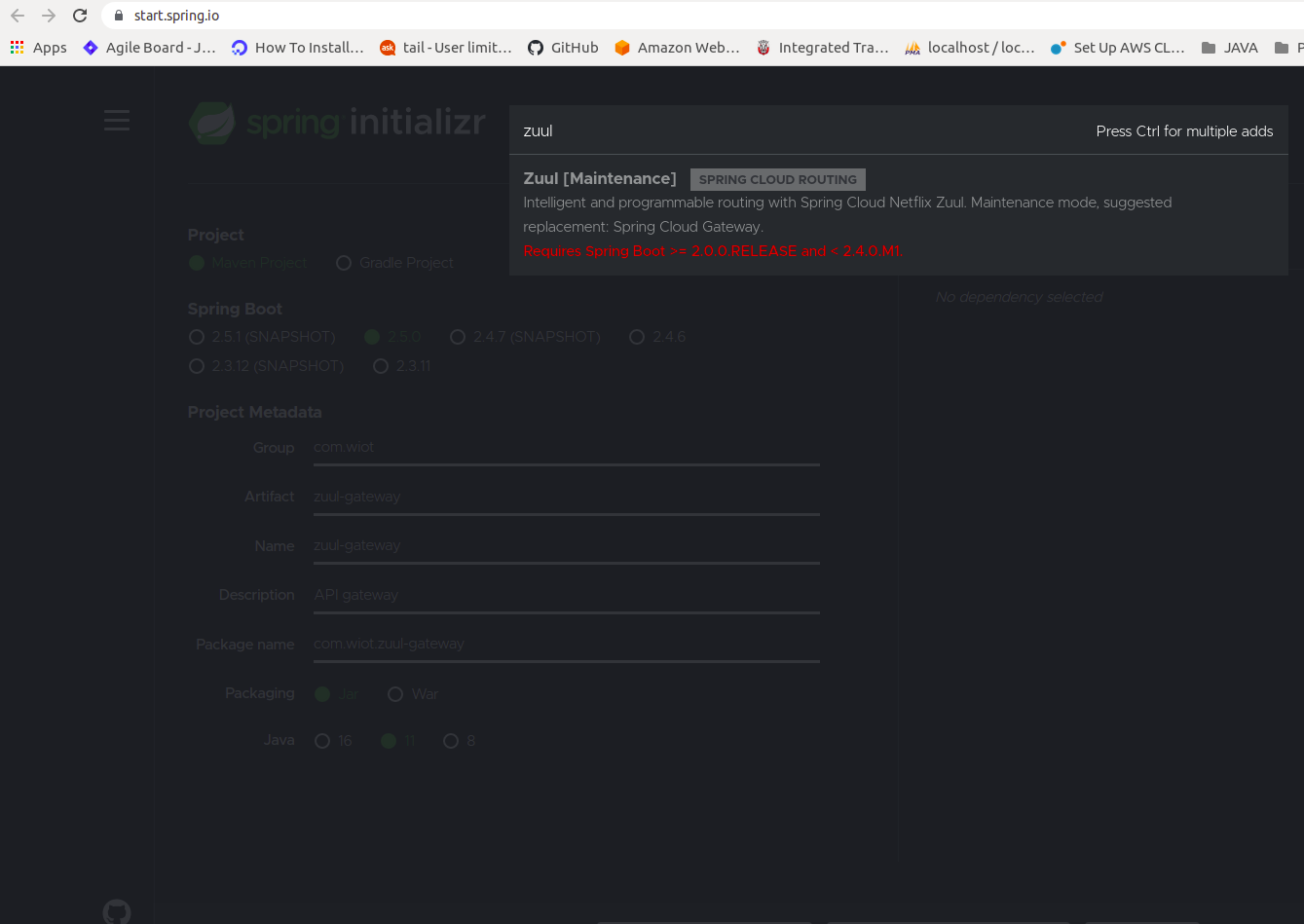Viewport: 1304px width, 924px height.
Task: Expand the JAVA bookmarks folder
Action: point(1229,46)
